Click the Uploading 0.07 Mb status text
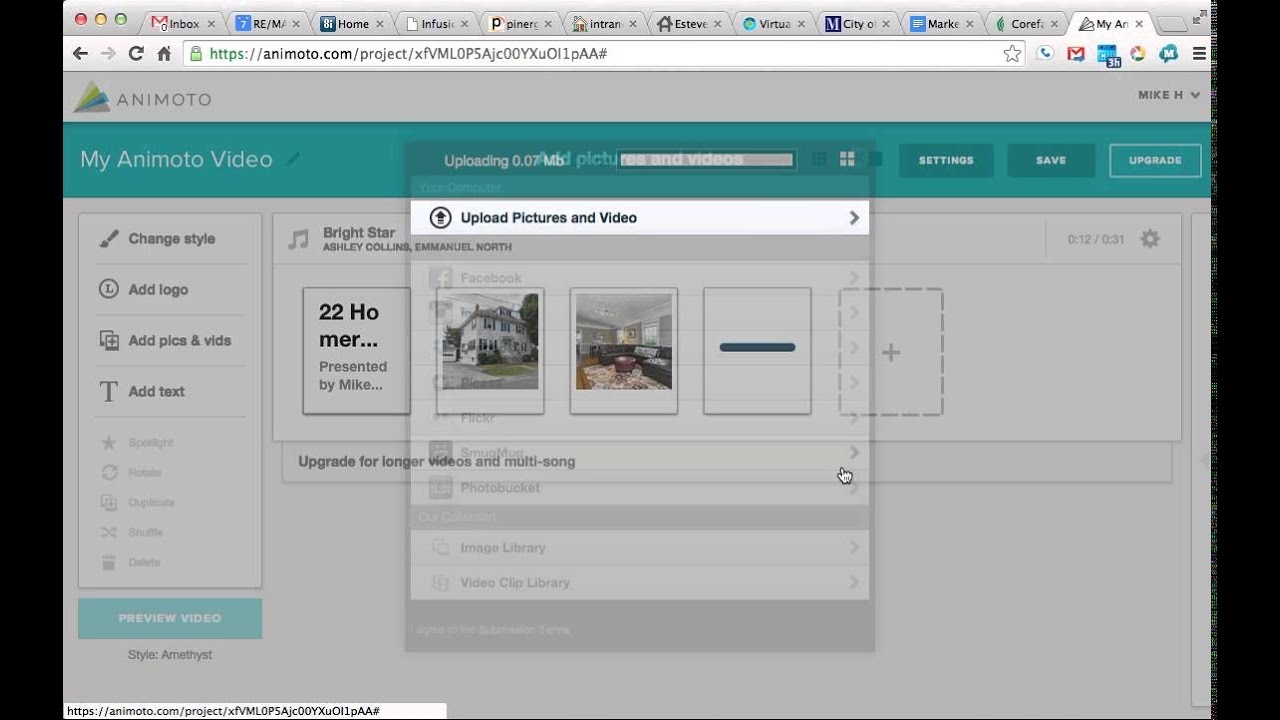Image resolution: width=1280 pixels, height=720 pixels. click(x=504, y=160)
